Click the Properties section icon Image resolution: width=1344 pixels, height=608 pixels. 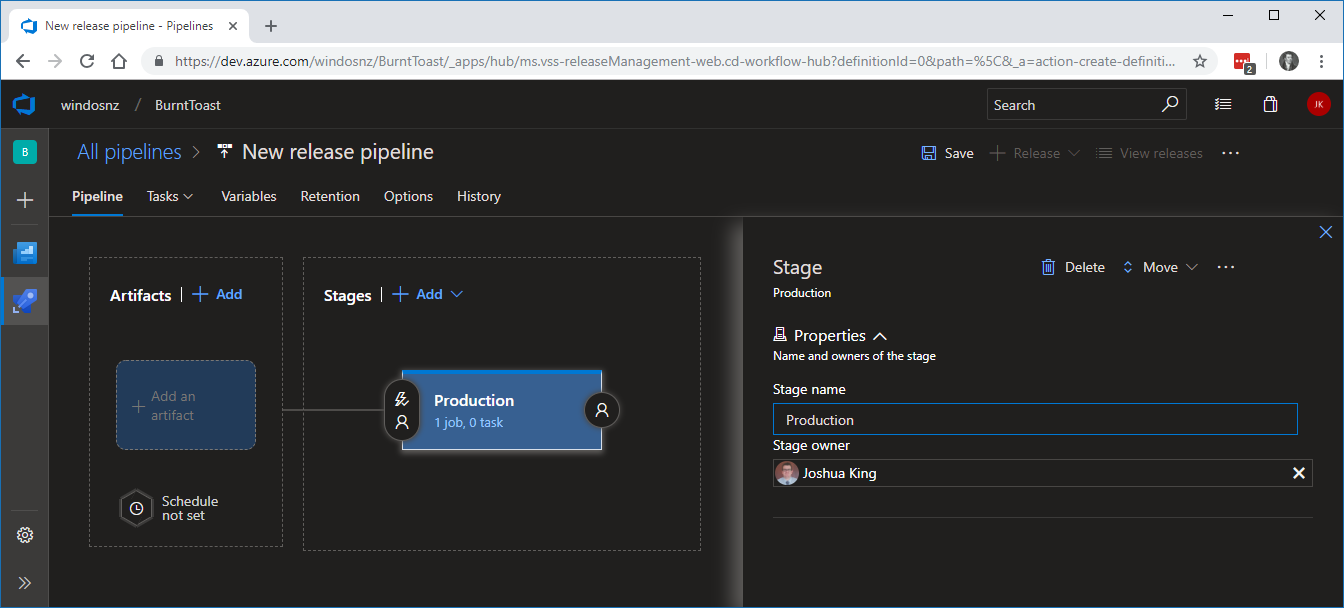click(780, 335)
